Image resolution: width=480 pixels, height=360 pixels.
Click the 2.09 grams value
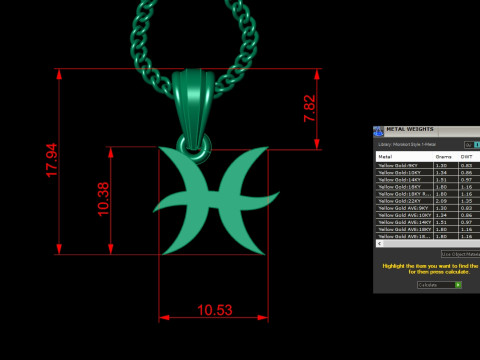coord(441,201)
